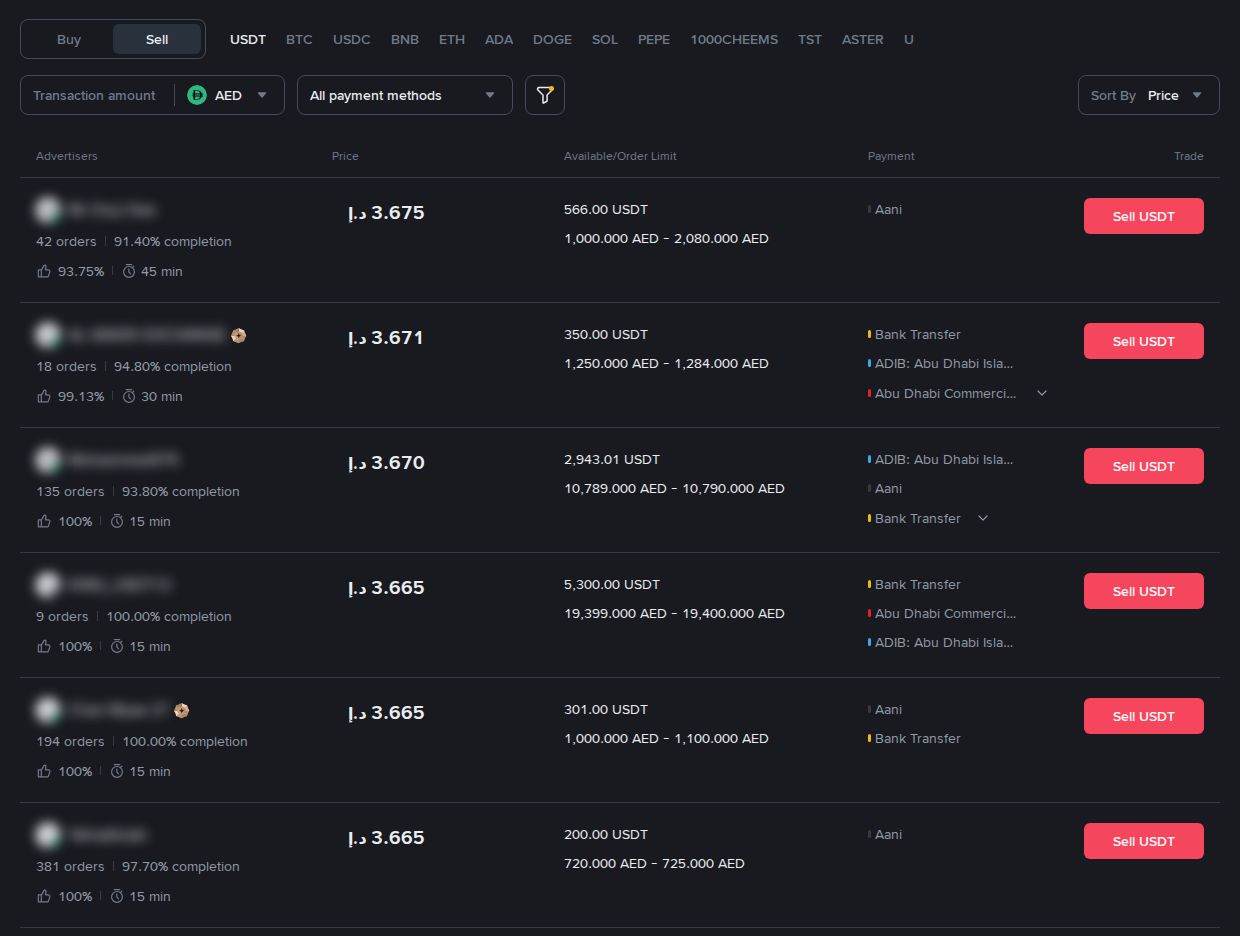This screenshot has width=1240, height=936.
Task: Click the thumbs-up icon next to 93.75%
Action: pyautogui.click(x=44, y=271)
